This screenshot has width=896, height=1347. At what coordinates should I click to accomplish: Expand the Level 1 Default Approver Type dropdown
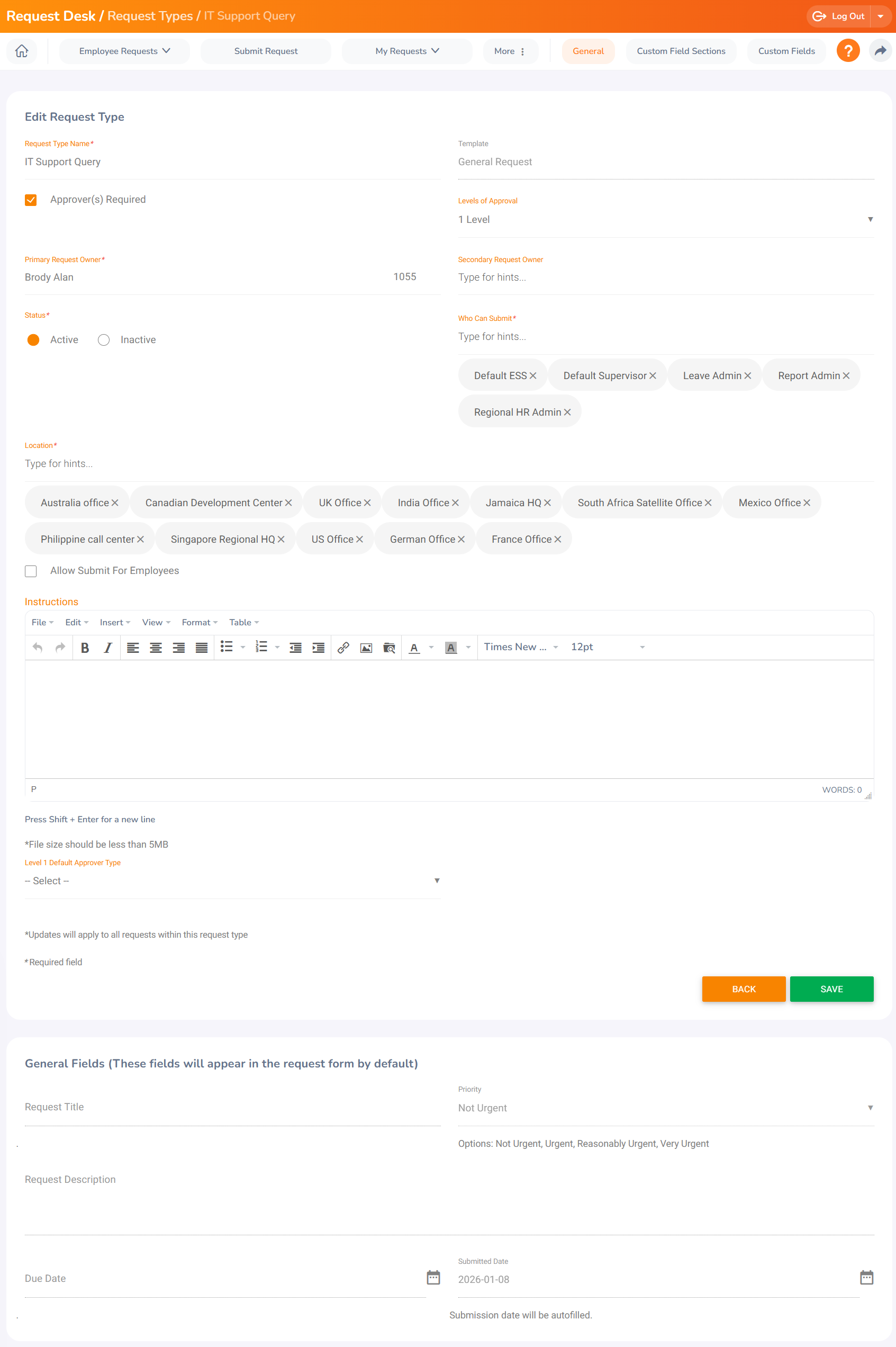point(232,881)
